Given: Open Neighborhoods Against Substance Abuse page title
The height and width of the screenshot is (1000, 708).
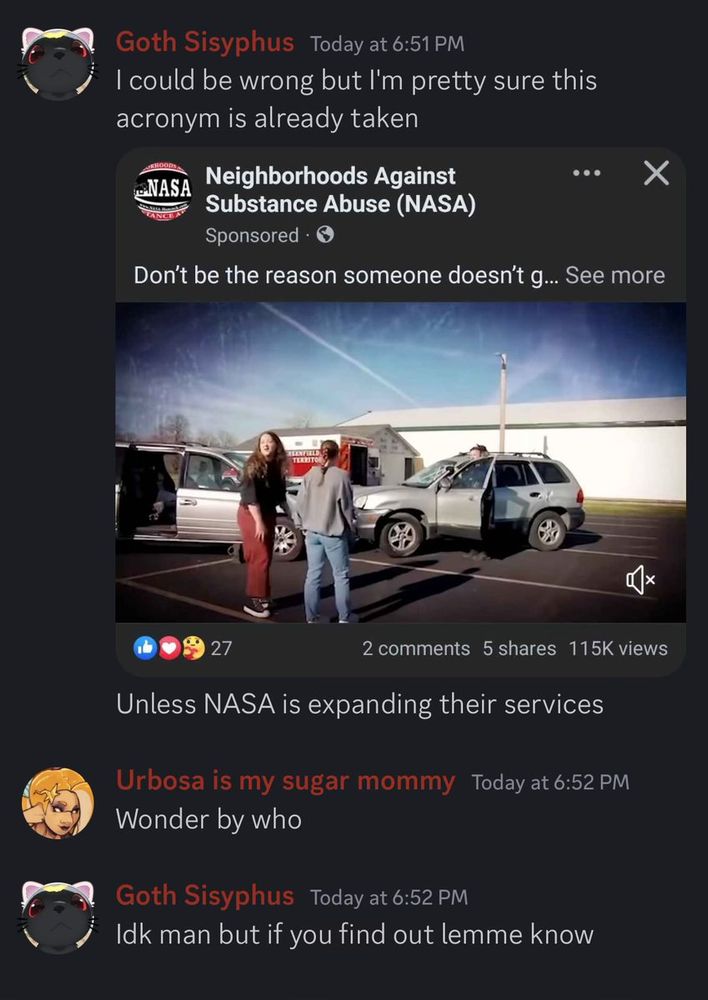Looking at the screenshot, I should (x=340, y=189).
